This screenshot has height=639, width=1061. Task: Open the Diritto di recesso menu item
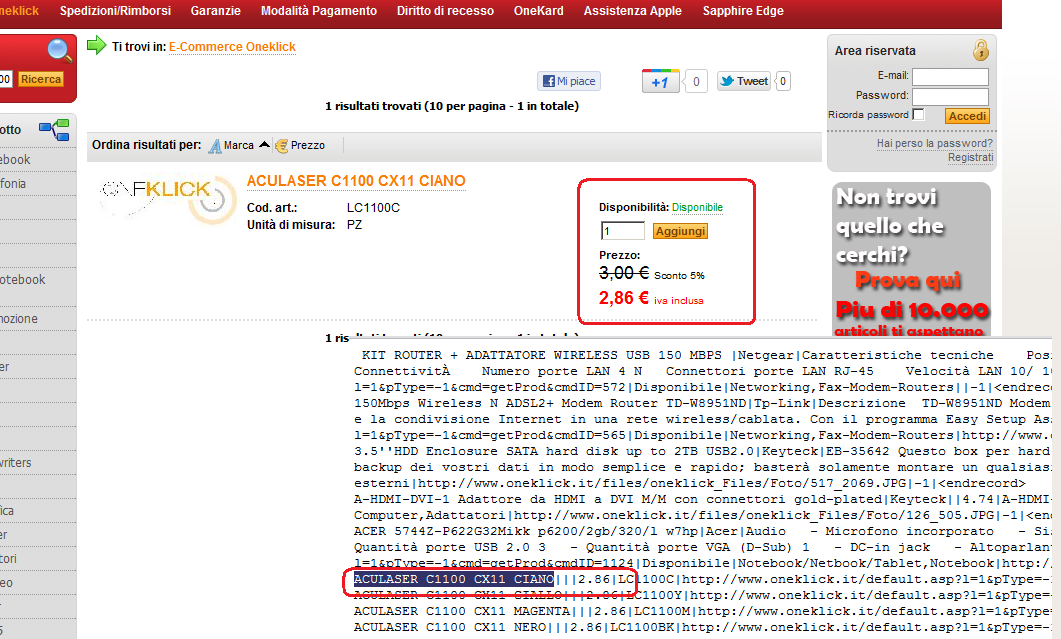(445, 11)
